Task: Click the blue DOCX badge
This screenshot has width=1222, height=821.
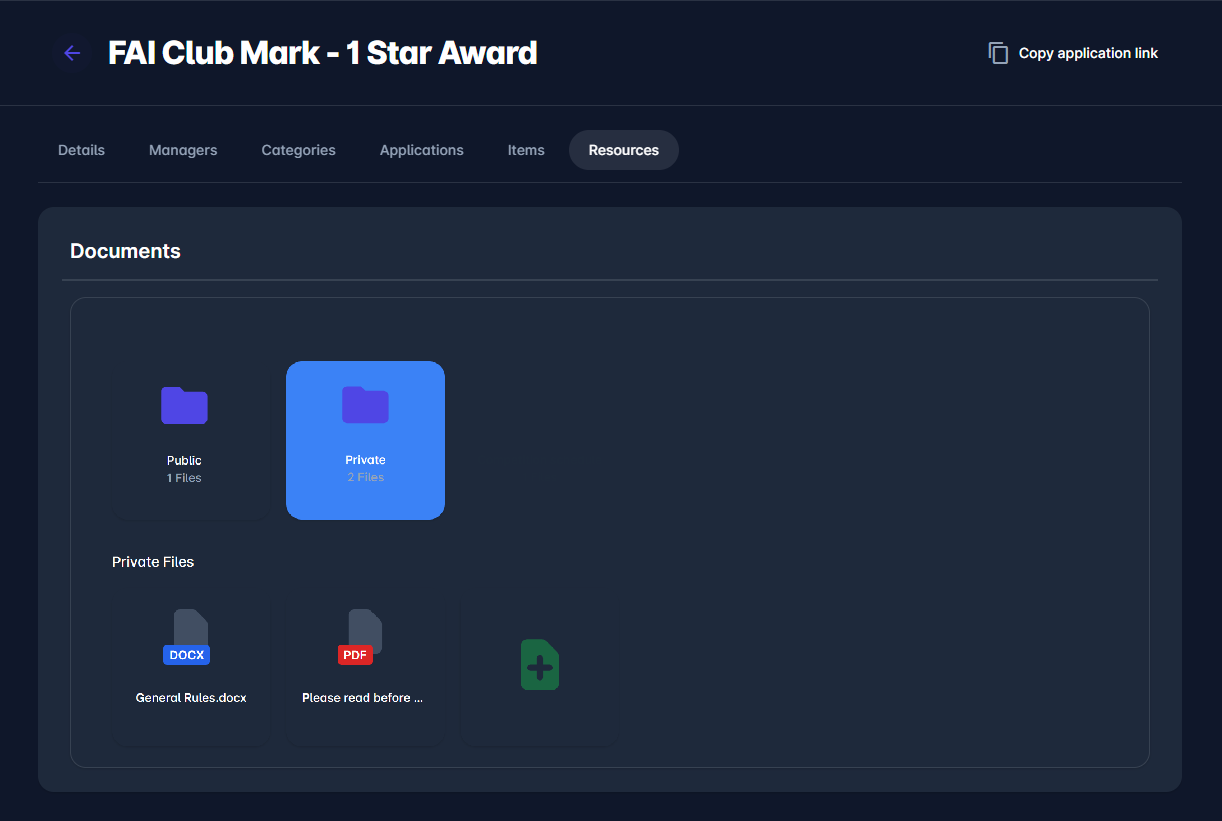Action: [186, 655]
